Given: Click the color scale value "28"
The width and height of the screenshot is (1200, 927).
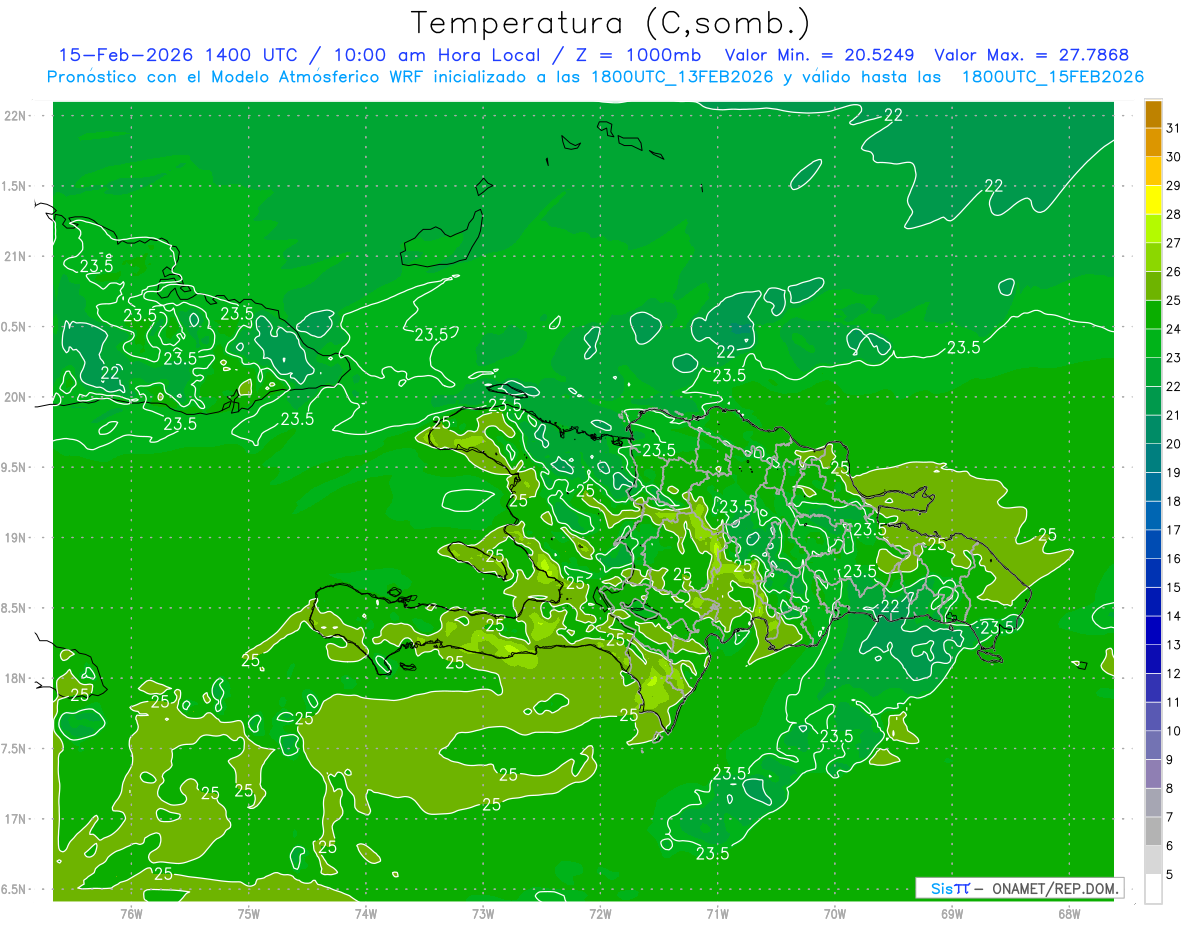Looking at the screenshot, I should [x=1174, y=214].
